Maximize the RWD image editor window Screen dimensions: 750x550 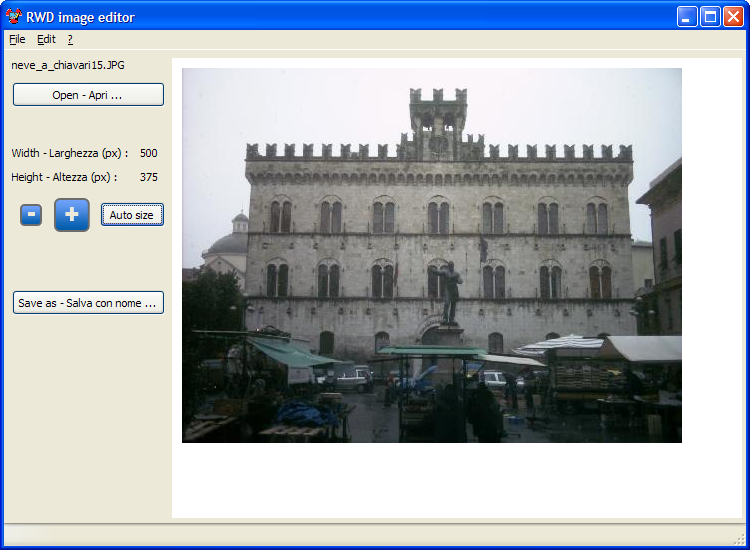click(710, 17)
